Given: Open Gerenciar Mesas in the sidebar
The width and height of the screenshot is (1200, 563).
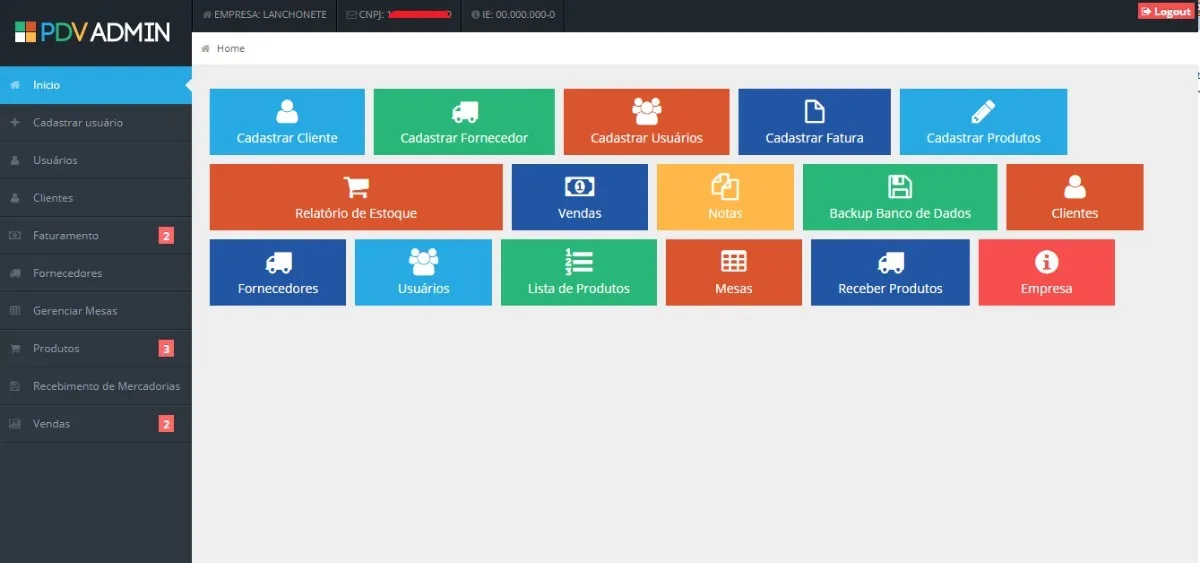Looking at the screenshot, I should (x=96, y=311).
